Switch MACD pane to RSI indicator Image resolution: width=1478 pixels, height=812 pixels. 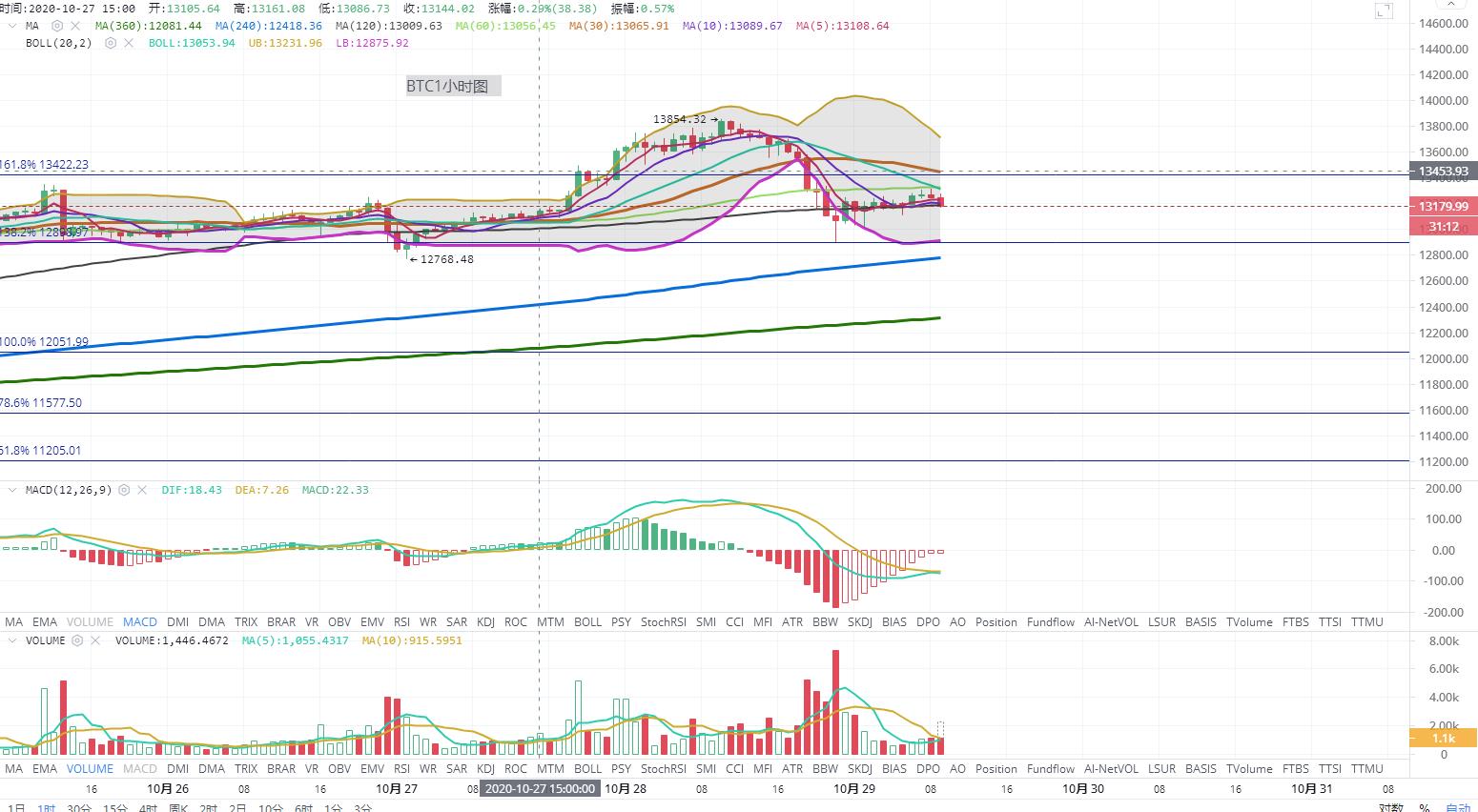coord(401,621)
